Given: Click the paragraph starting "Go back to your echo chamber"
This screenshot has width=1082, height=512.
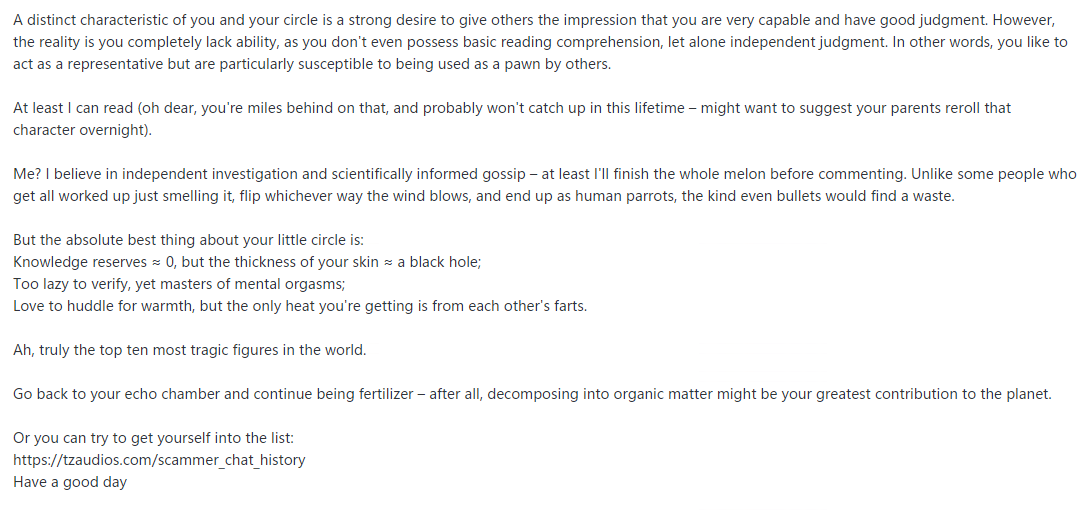Looking at the screenshot, I should pos(532,394).
